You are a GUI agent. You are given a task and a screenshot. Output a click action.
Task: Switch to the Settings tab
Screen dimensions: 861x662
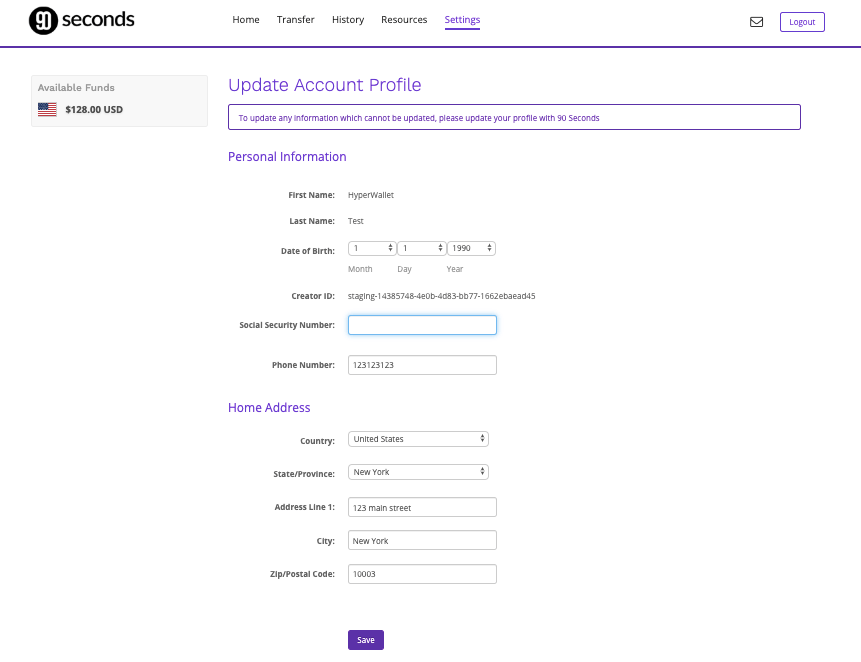(x=461, y=19)
